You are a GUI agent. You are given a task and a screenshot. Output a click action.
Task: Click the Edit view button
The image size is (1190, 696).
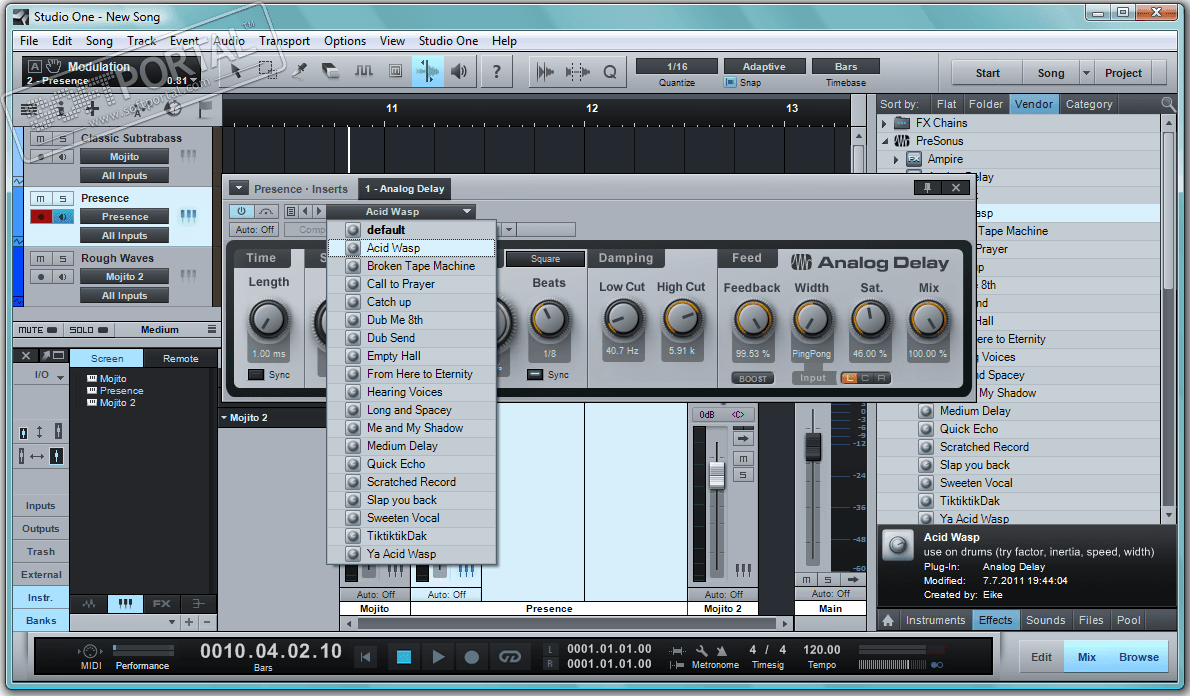(1040, 657)
